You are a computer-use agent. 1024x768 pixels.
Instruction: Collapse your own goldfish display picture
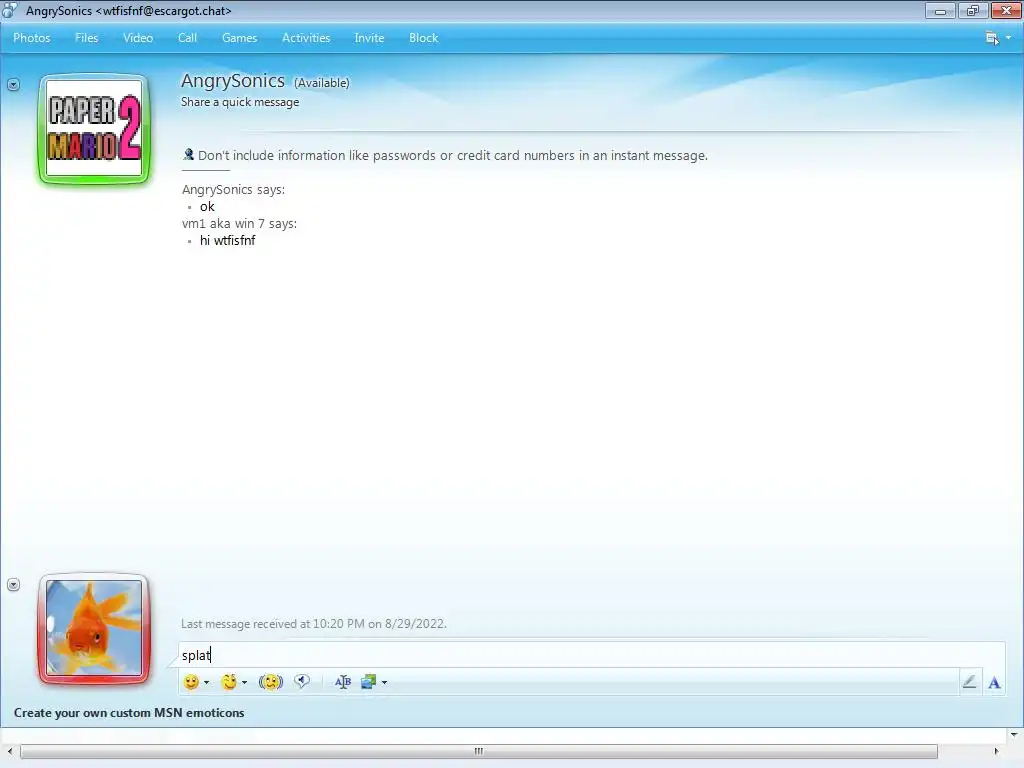tap(13, 584)
